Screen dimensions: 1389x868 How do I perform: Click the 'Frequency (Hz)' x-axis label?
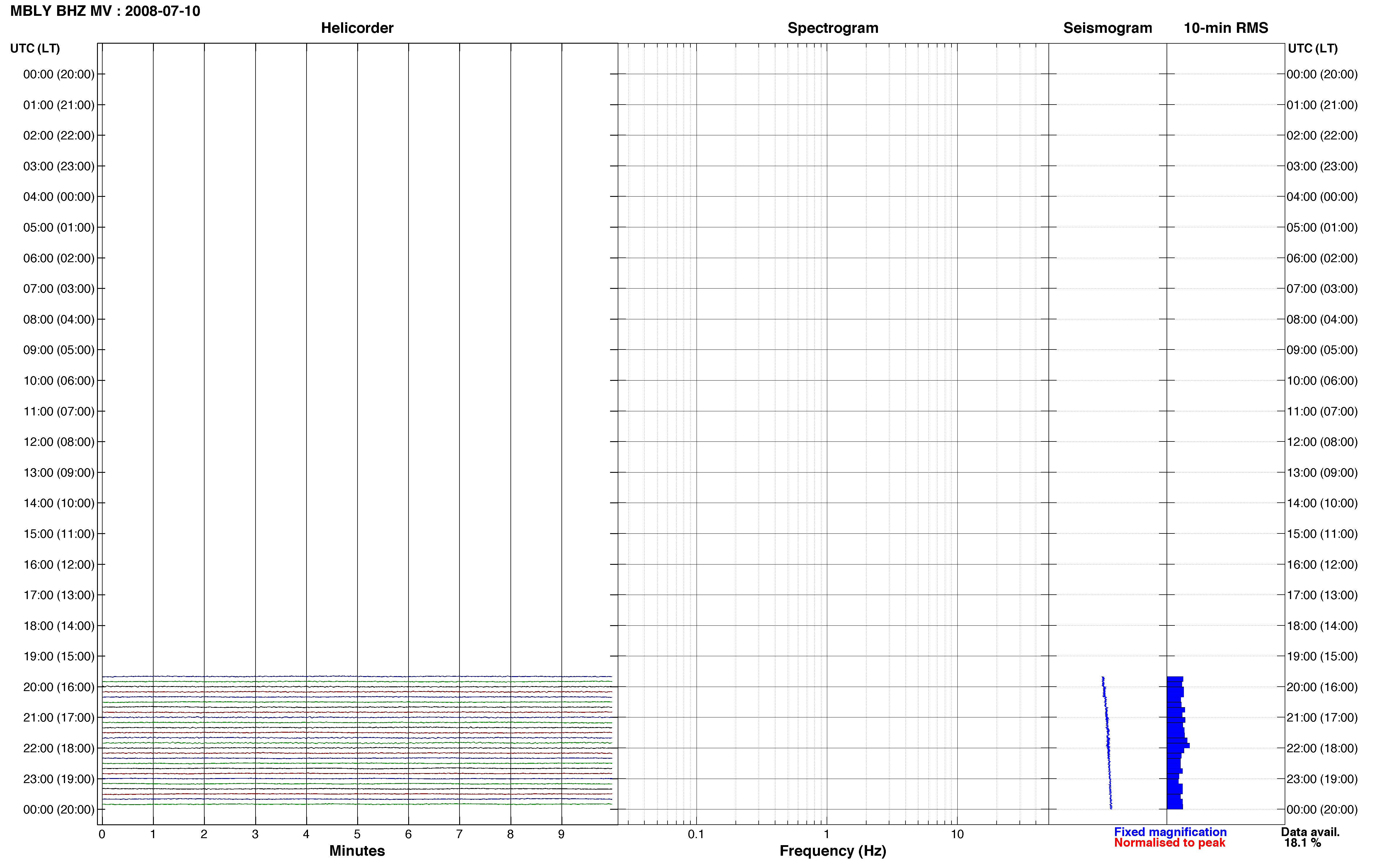click(833, 851)
